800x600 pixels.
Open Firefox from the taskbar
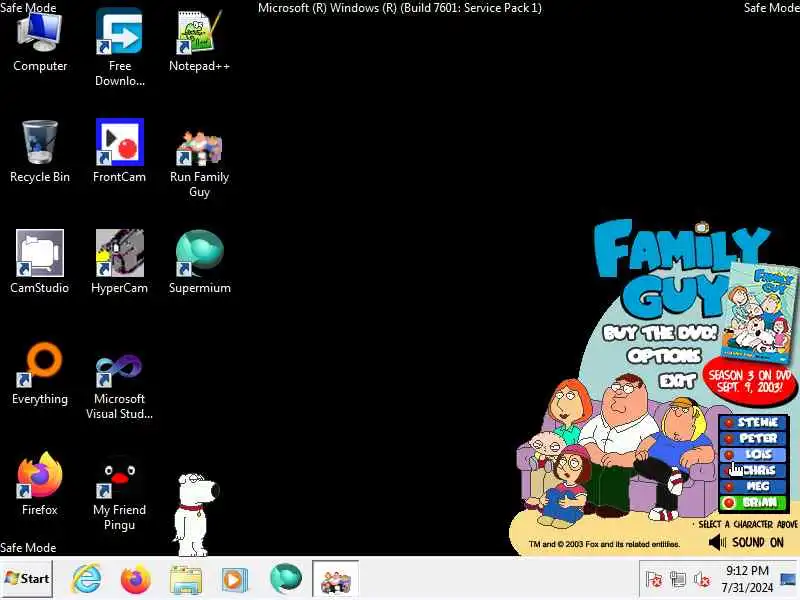(136, 579)
